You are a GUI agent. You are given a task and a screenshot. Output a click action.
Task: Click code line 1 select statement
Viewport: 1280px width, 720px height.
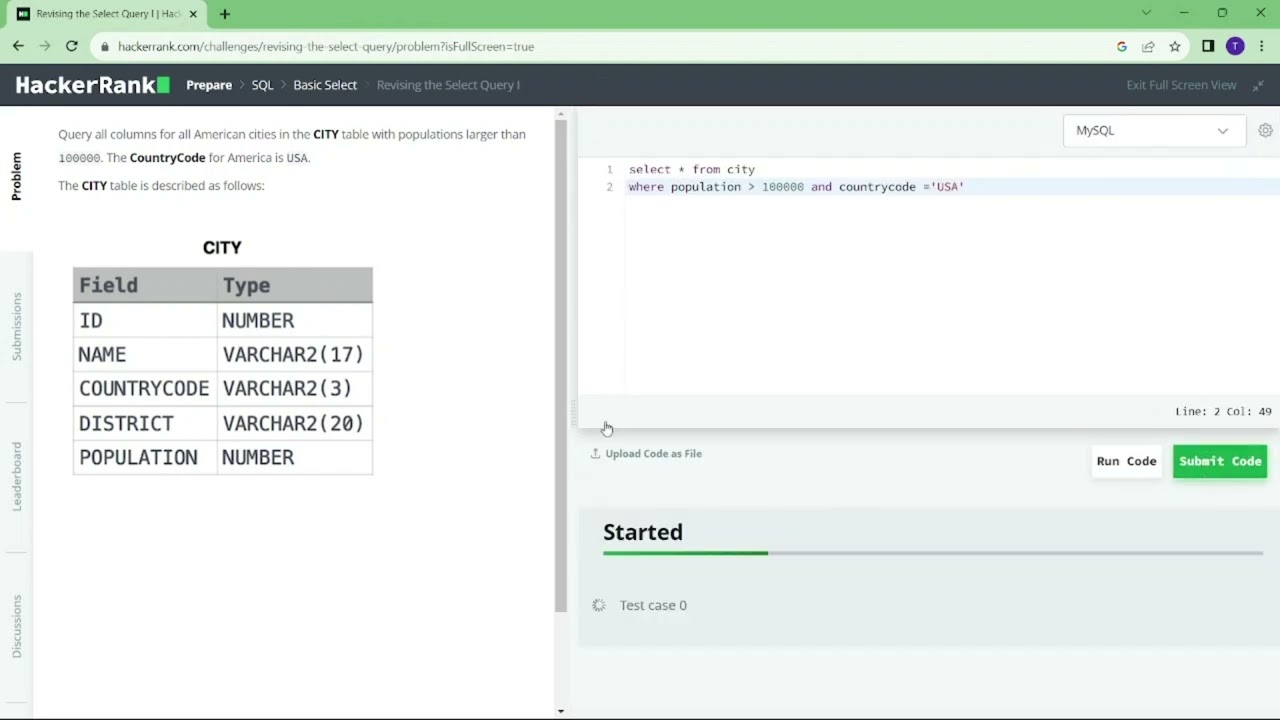692,169
